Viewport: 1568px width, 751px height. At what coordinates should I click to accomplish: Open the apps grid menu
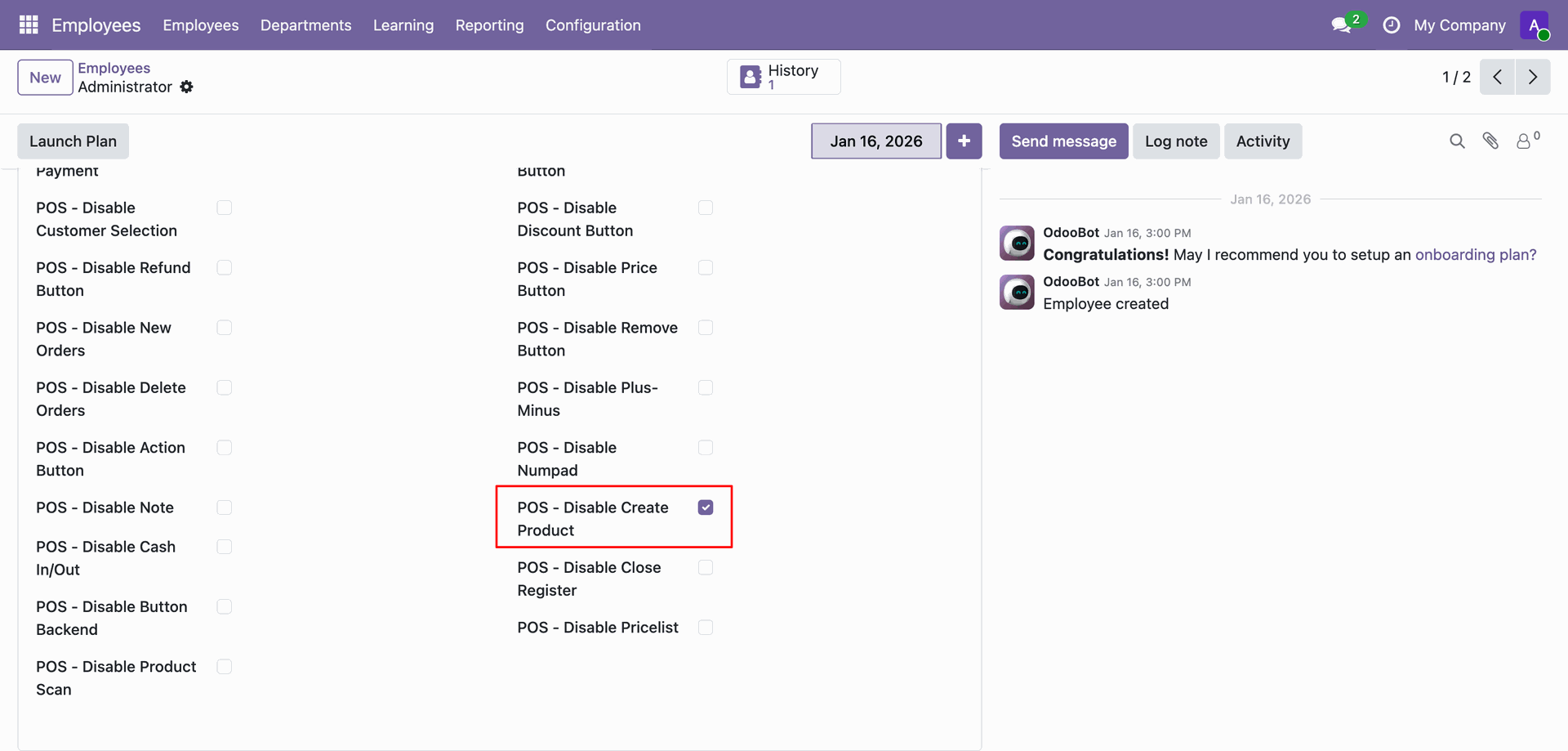coord(29,25)
